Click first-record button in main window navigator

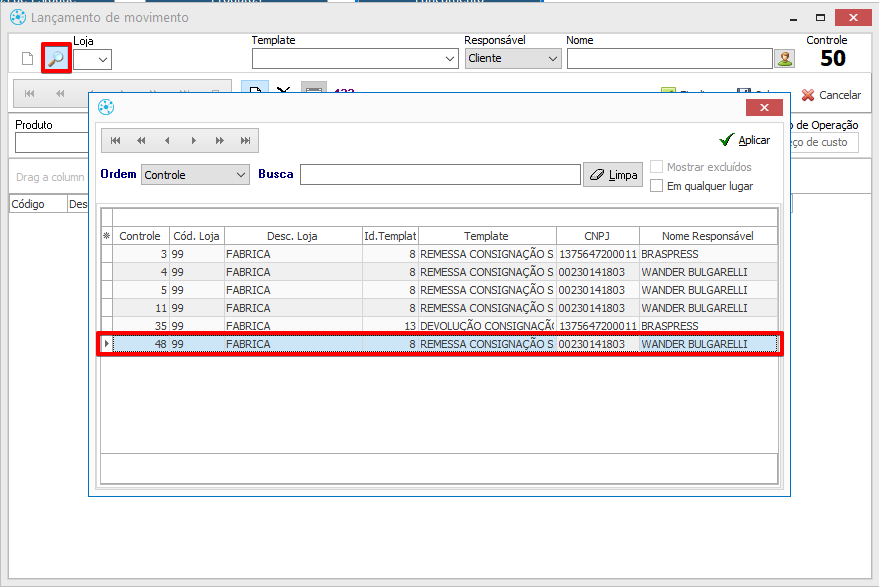[x=30, y=94]
